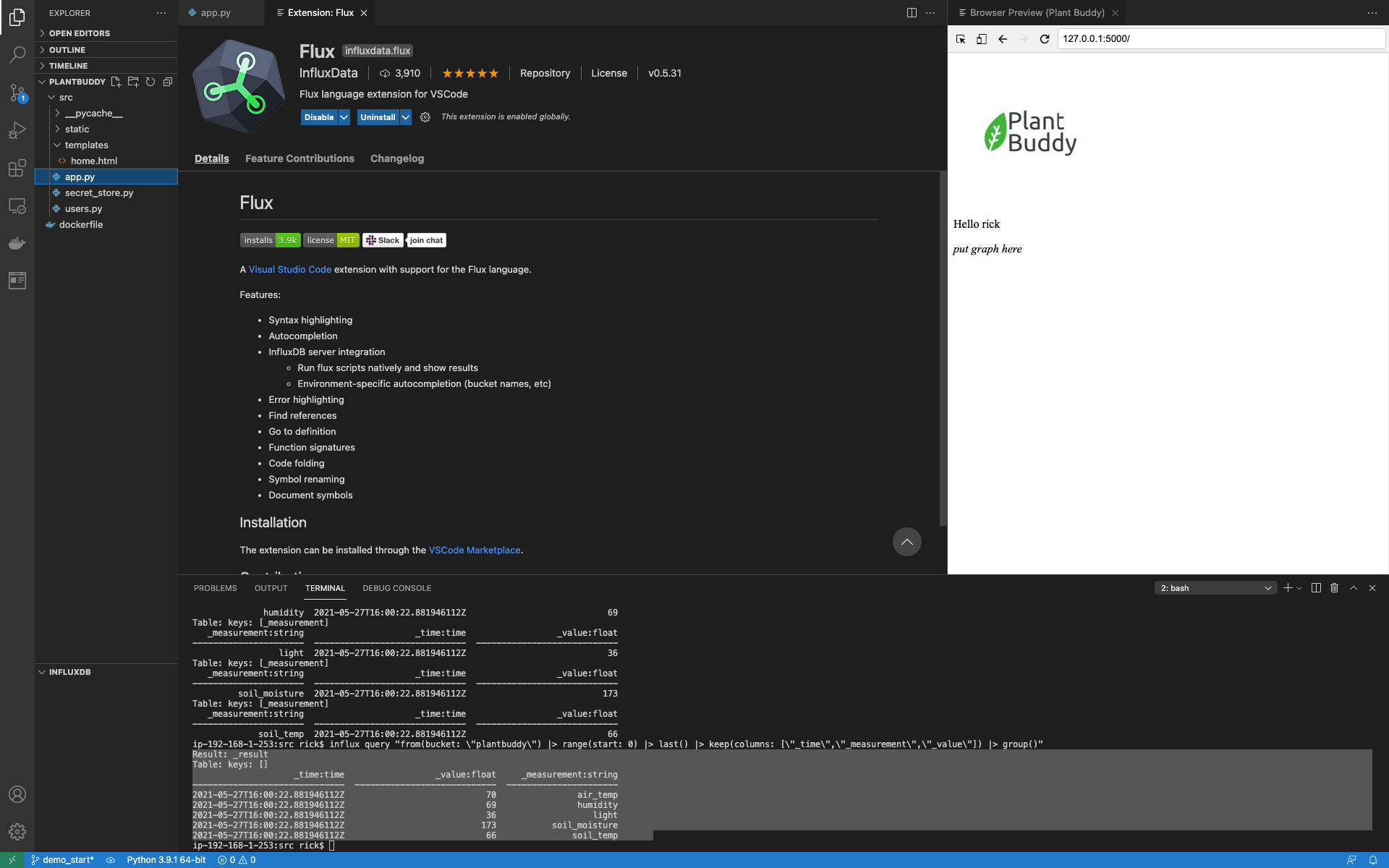Image resolution: width=1389 pixels, height=868 pixels.
Task: Expand the templates folder in explorer
Action: pos(57,144)
